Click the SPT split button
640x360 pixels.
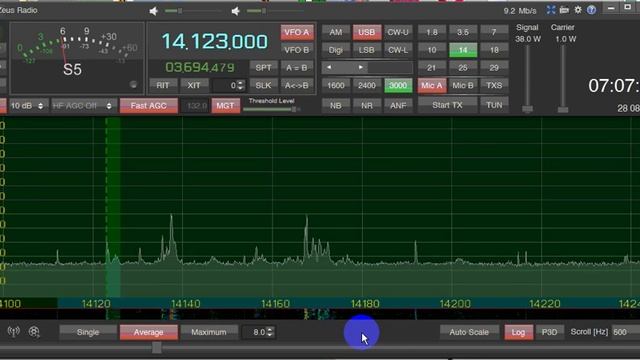263,68
